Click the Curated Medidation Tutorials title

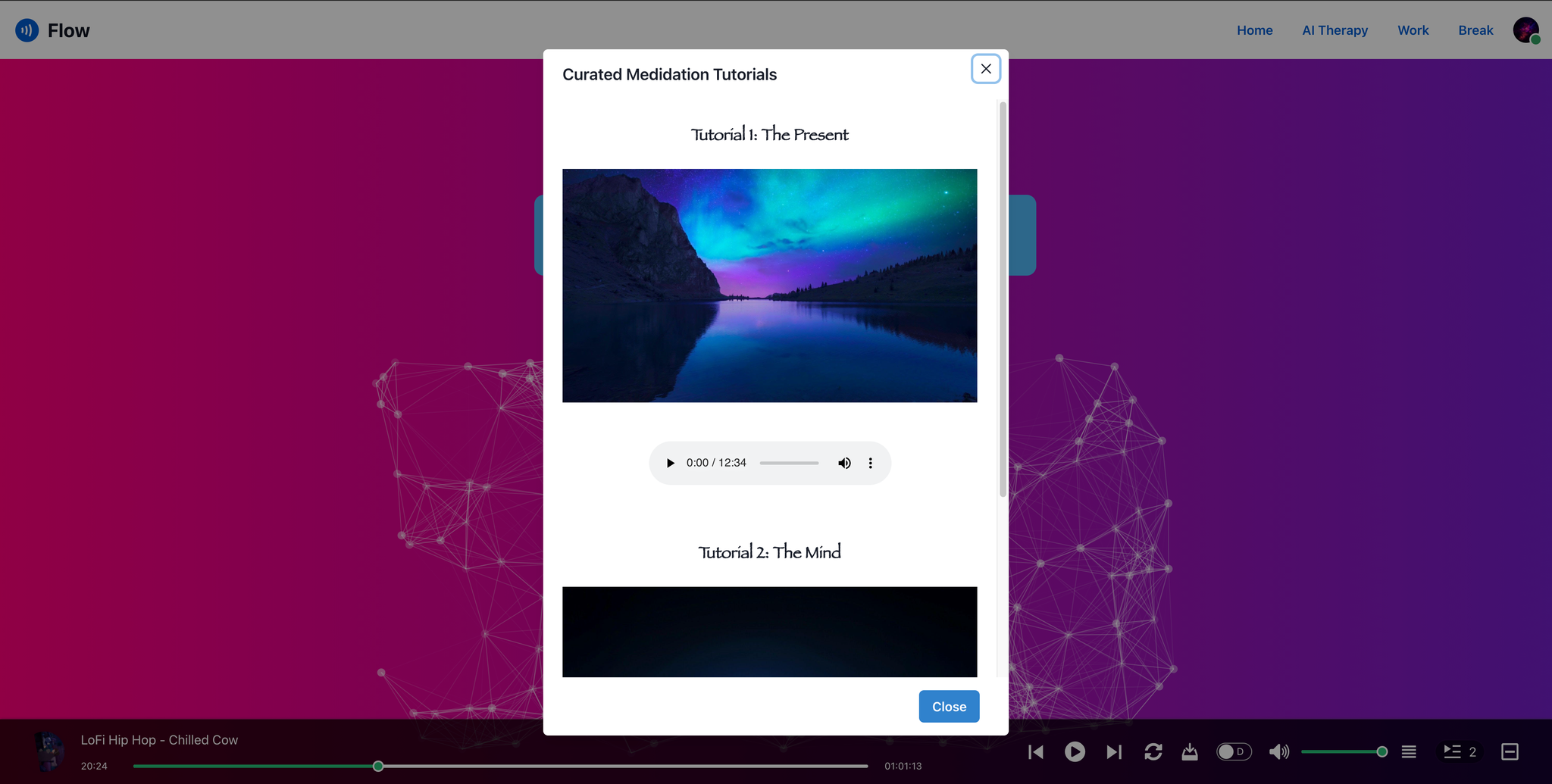pyautogui.click(x=669, y=74)
